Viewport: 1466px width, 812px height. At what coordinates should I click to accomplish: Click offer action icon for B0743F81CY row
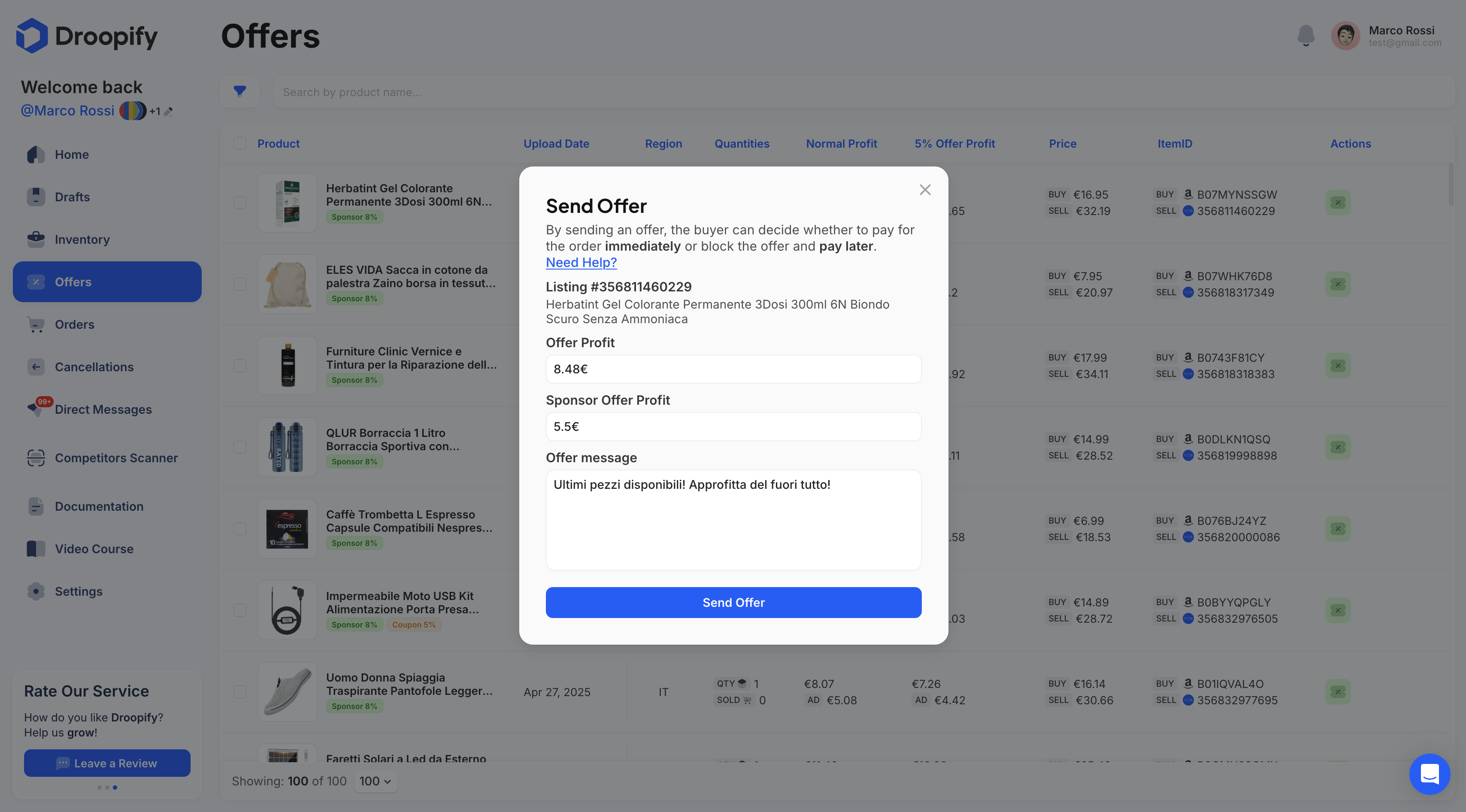pyautogui.click(x=1338, y=365)
